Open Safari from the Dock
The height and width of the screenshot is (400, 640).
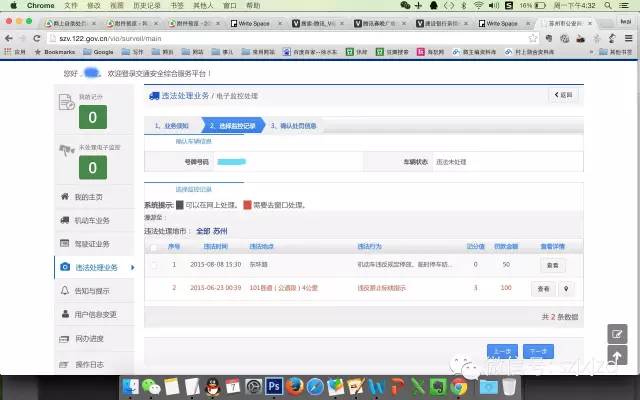coord(315,386)
